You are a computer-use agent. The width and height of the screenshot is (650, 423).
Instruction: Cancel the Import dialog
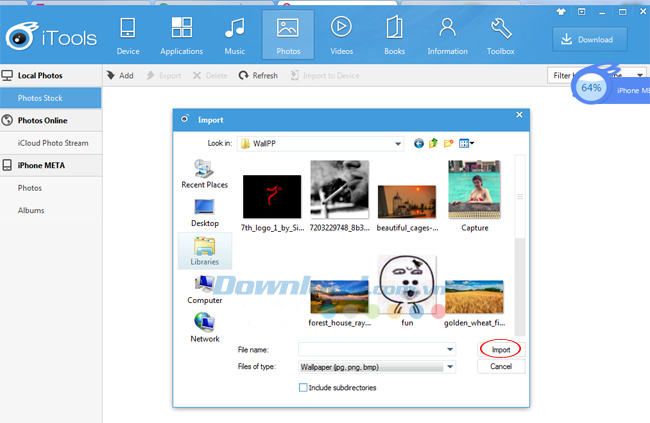tap(501, 367)
